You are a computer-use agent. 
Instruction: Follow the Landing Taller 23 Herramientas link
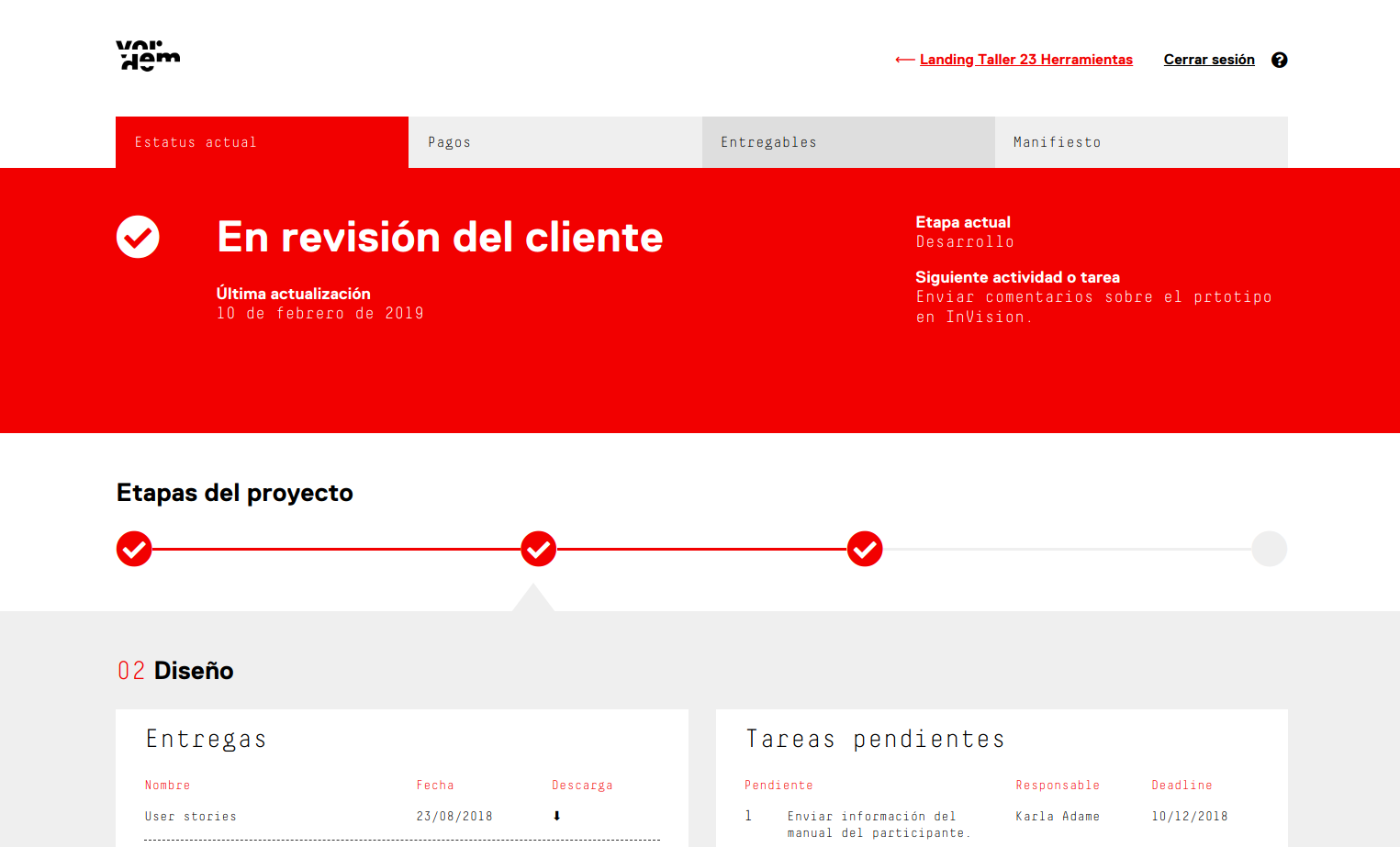(1026, 60)
